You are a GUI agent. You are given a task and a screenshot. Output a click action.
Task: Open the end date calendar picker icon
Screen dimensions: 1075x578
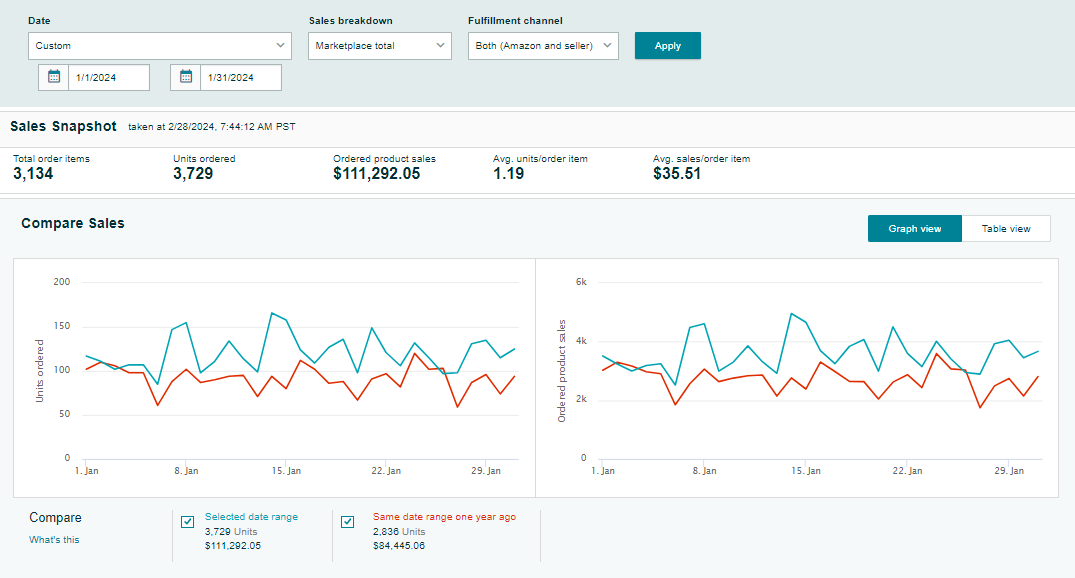tap(186, 77)
